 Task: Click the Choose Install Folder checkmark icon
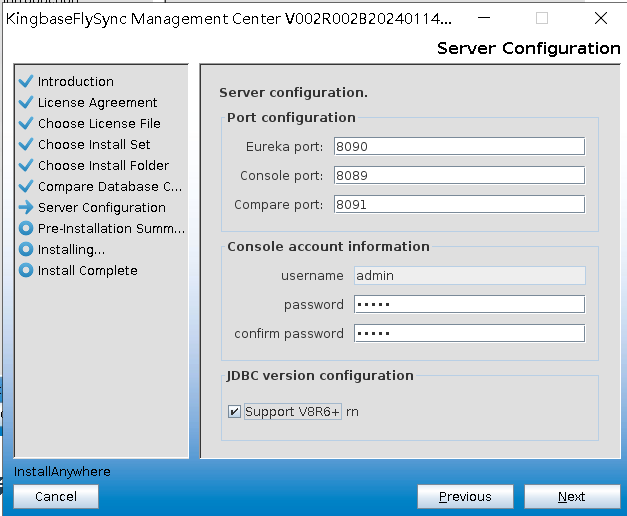26,165
